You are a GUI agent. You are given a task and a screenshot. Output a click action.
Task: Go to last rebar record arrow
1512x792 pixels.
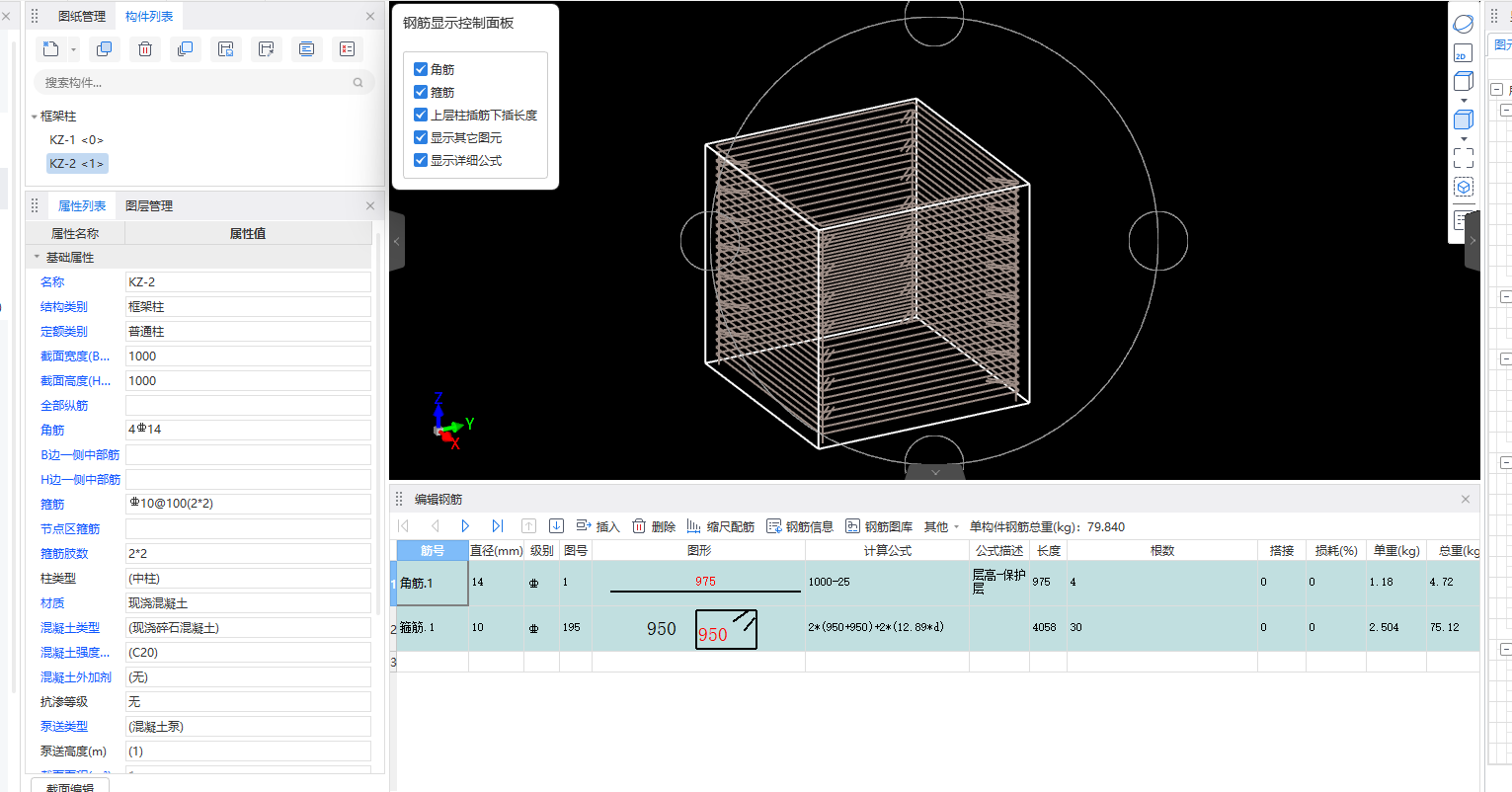498,526
